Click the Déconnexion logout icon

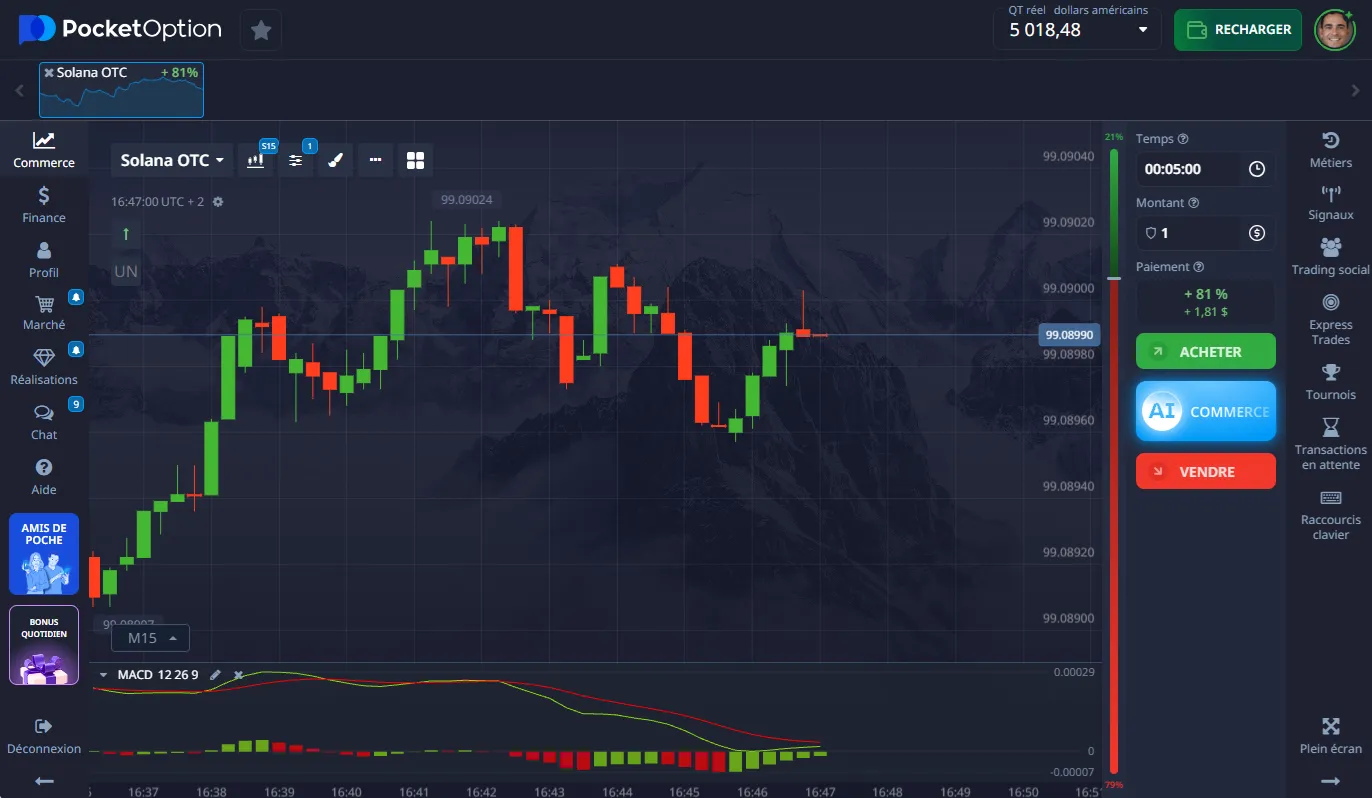pyautogui.click(x=44, y=726)
